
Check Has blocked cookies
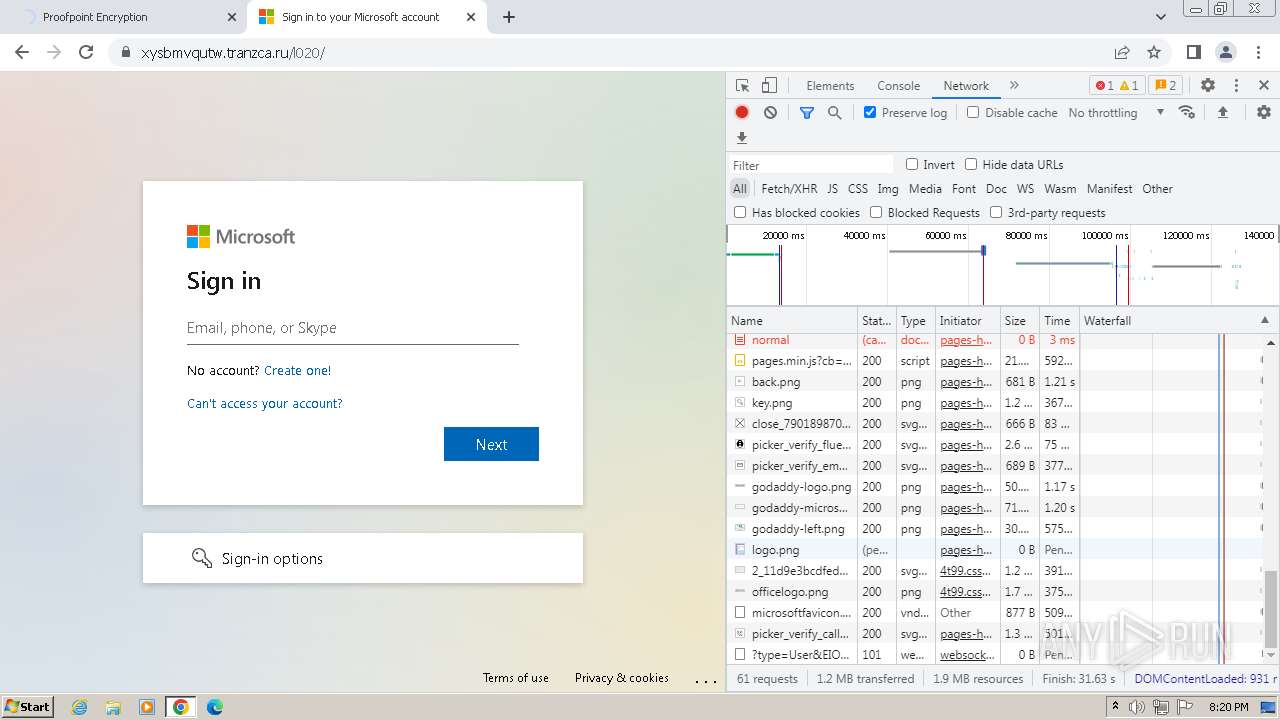(740, 212)
